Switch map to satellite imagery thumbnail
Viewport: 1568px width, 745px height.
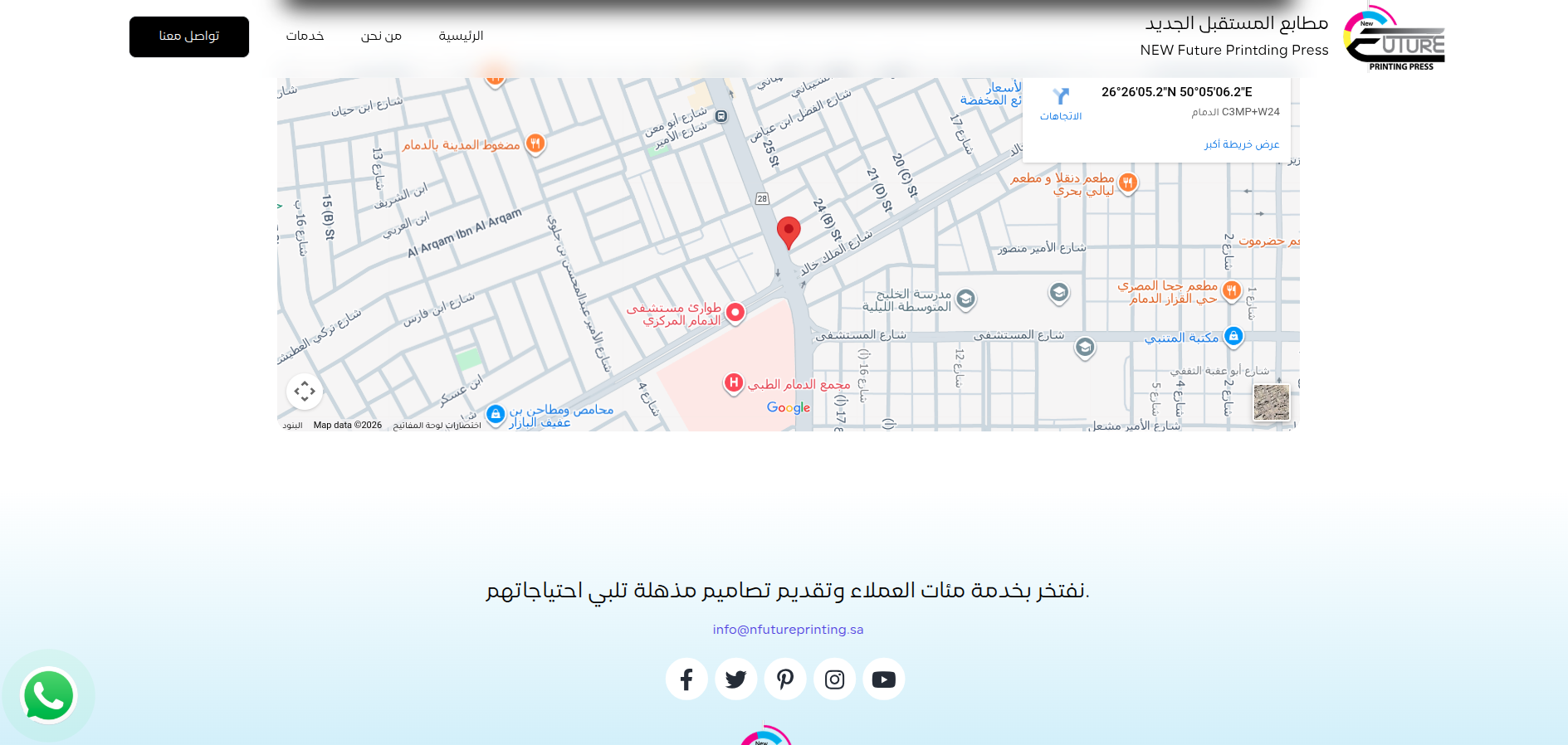(1271, 402)
